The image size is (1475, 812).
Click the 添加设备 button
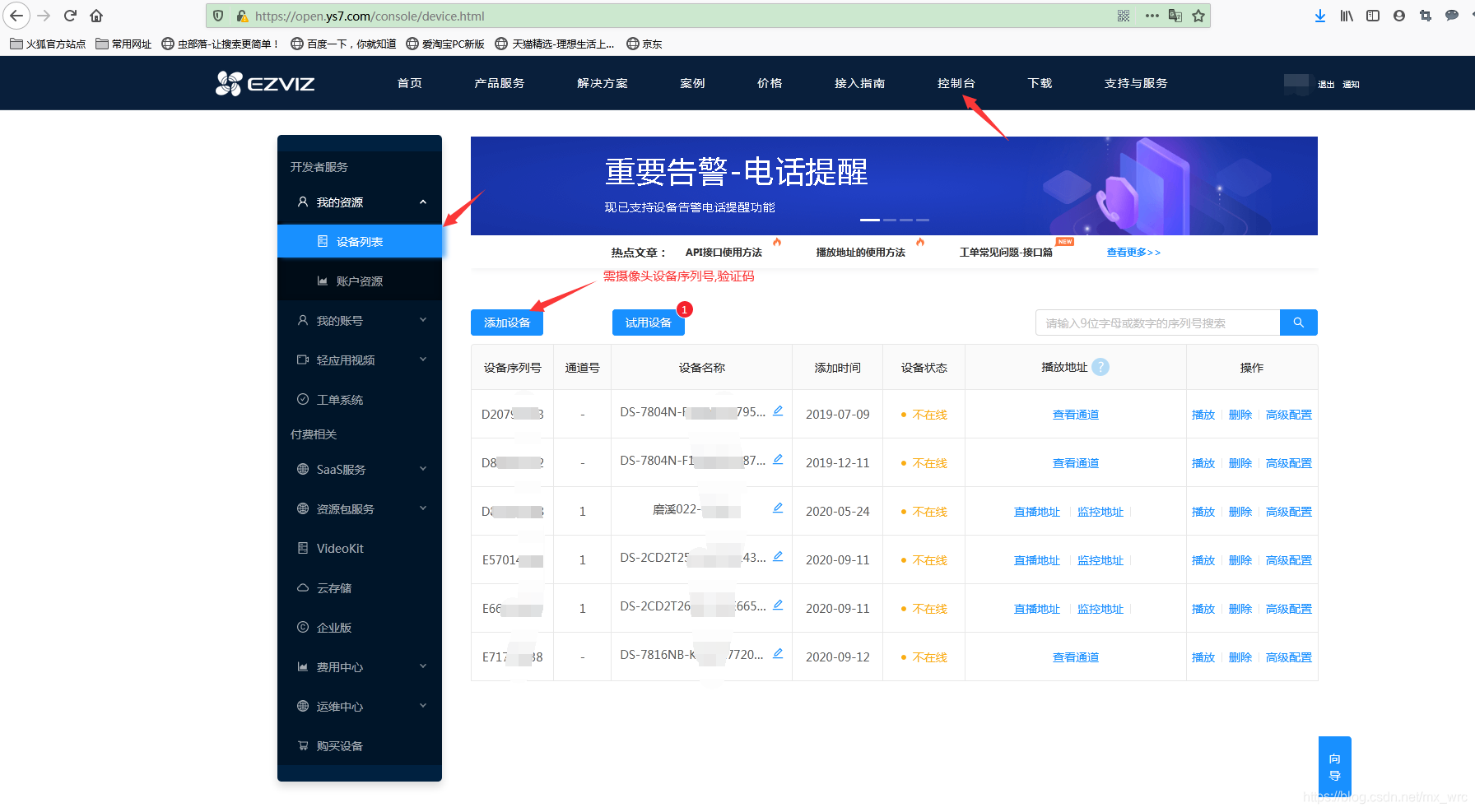tap(506, 322)
